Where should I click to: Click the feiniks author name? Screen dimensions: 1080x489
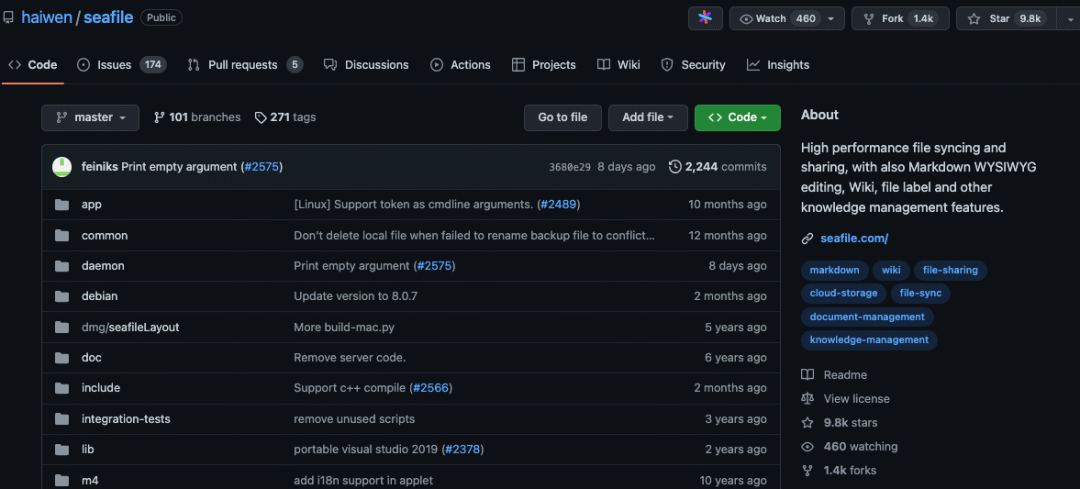100,167
